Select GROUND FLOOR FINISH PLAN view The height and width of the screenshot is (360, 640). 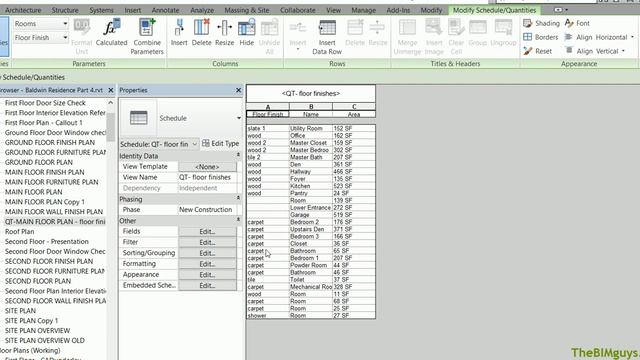click(50, 142)
